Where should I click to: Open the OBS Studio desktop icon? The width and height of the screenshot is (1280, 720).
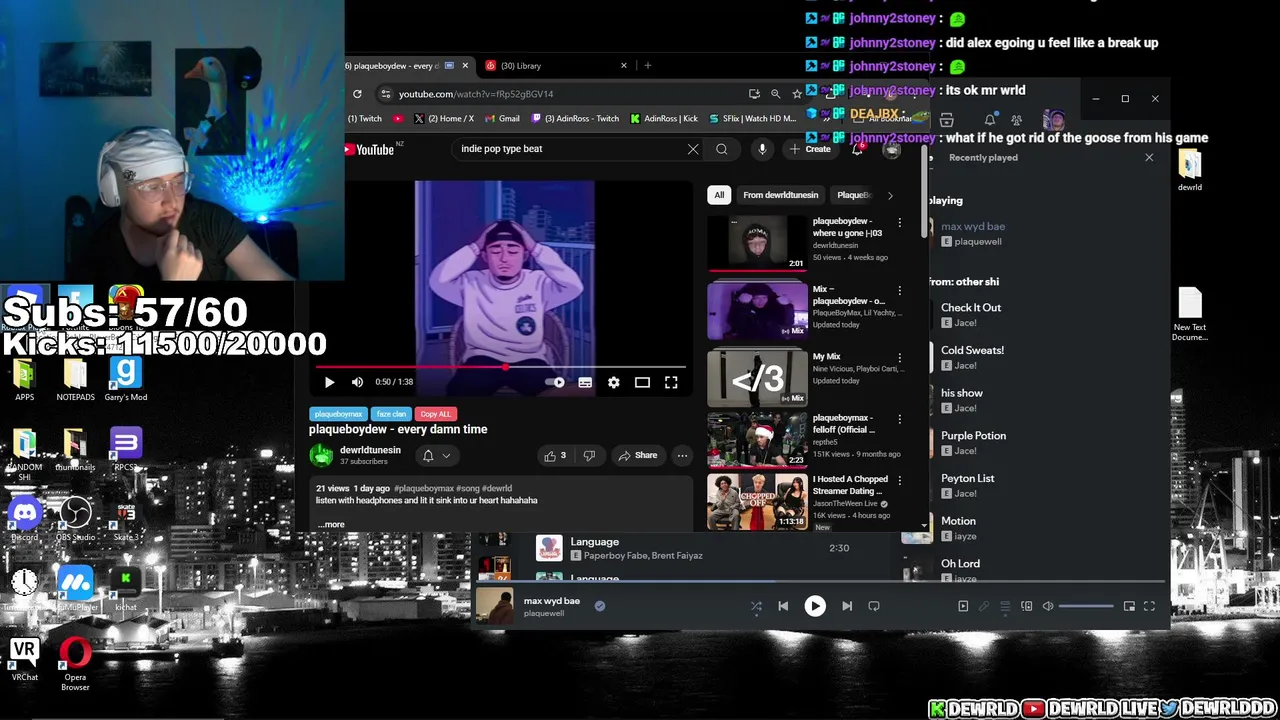[x=75, y=520]
